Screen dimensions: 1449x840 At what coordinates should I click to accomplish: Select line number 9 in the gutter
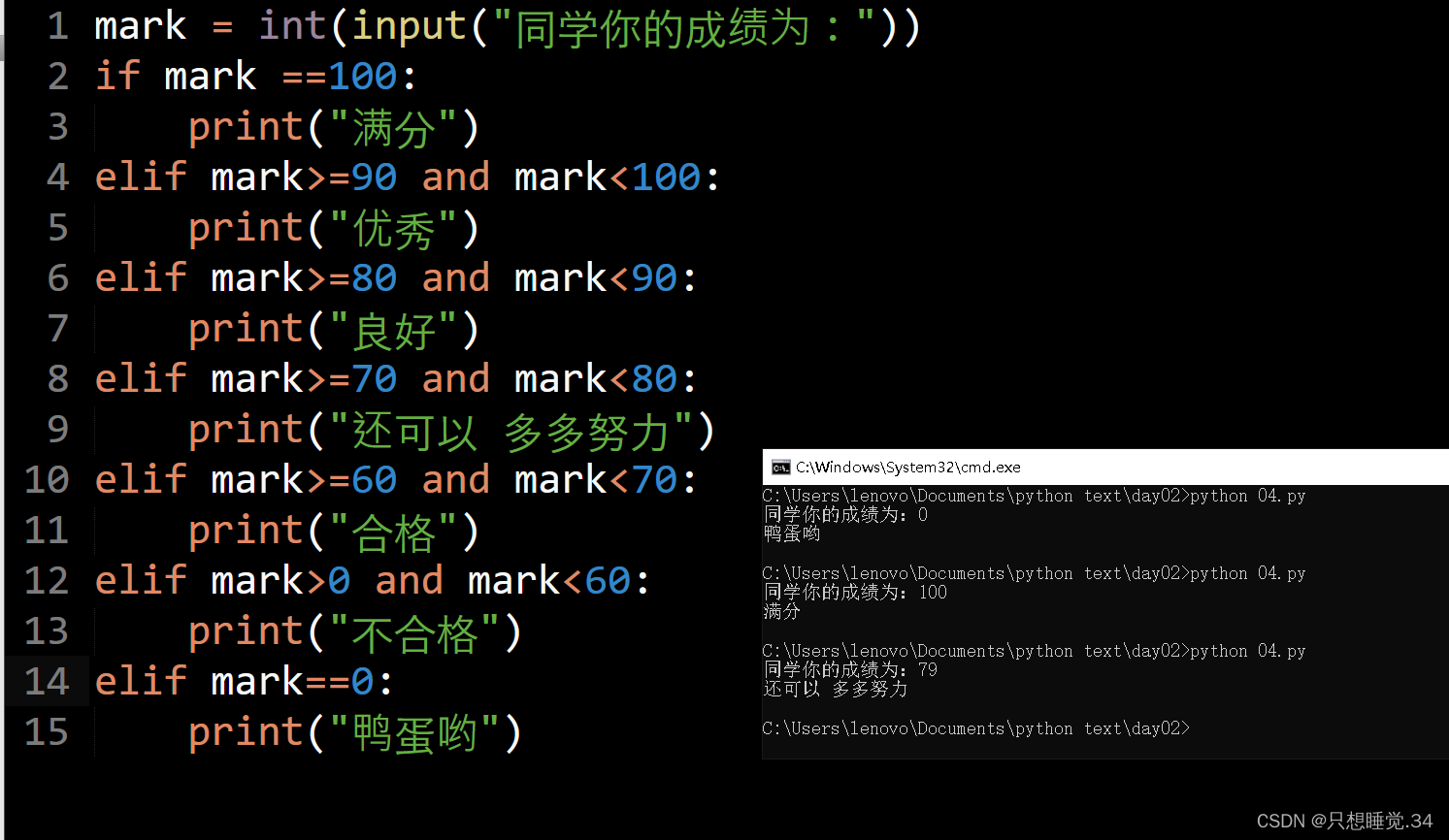tap(58, 430)
